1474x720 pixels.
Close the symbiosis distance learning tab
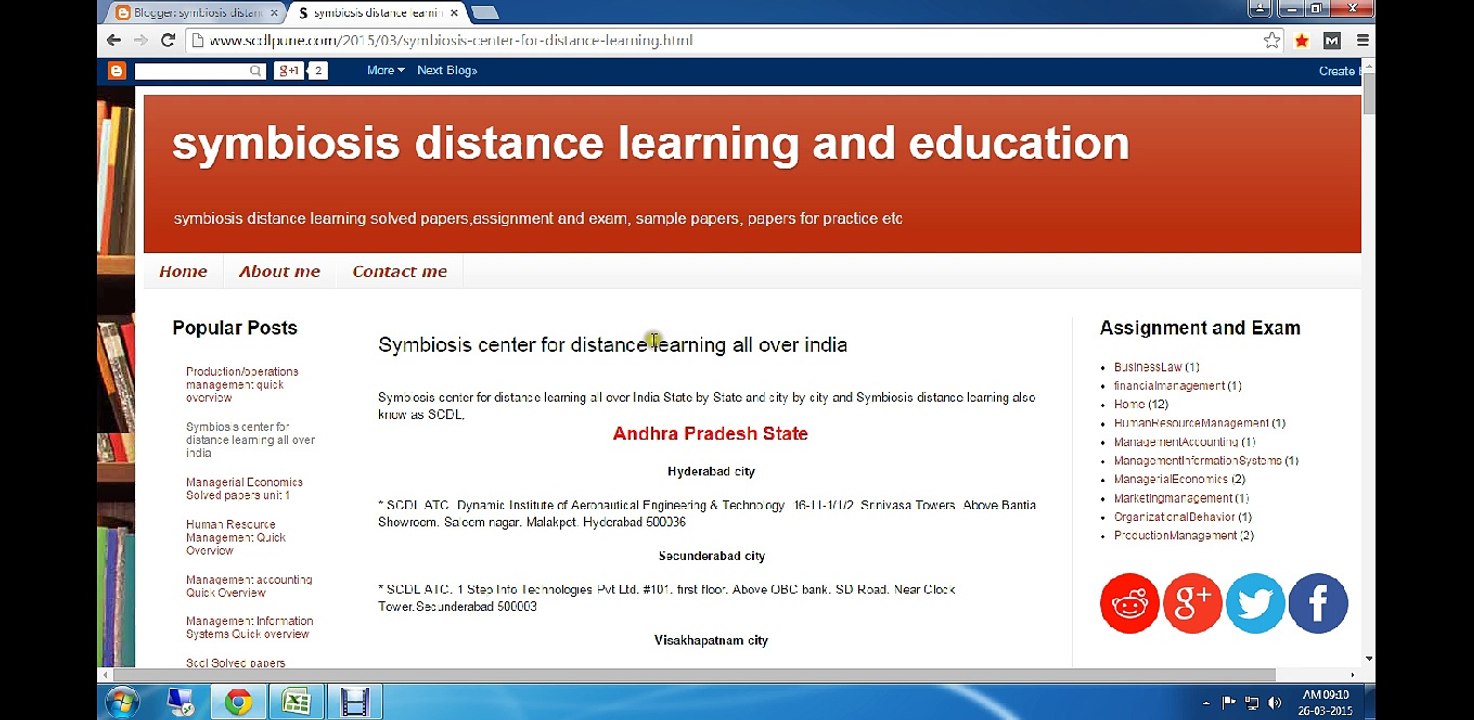click(x=454, y=13)
